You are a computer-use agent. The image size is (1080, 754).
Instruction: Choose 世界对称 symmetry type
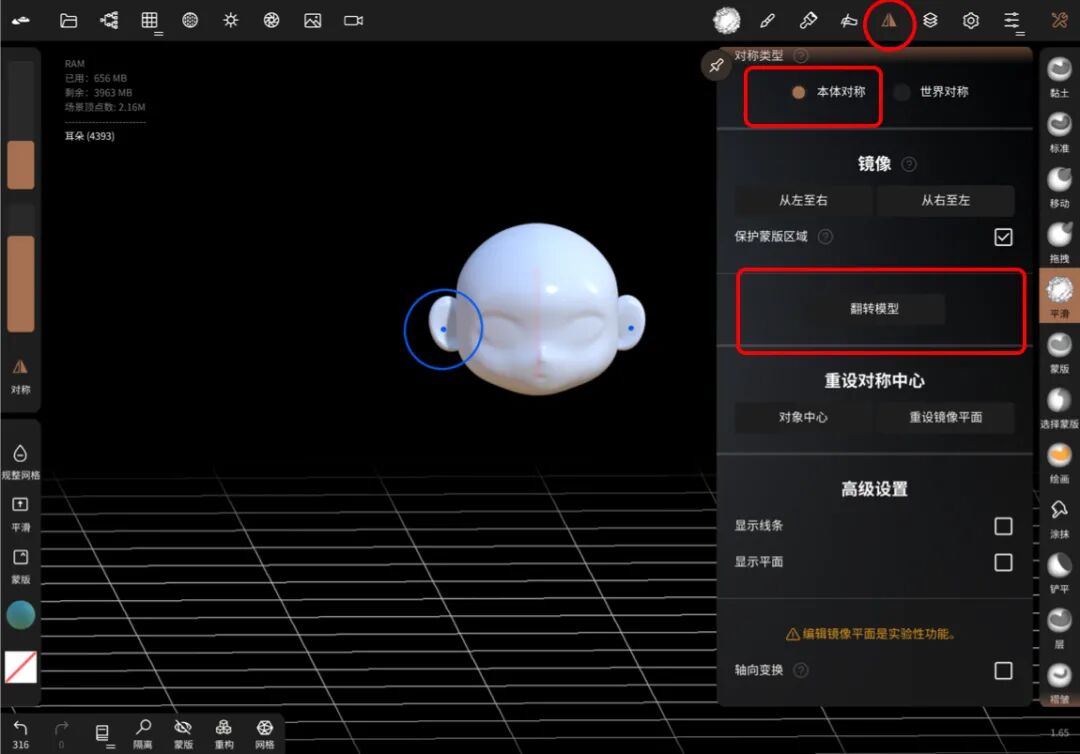pos(931,92)
